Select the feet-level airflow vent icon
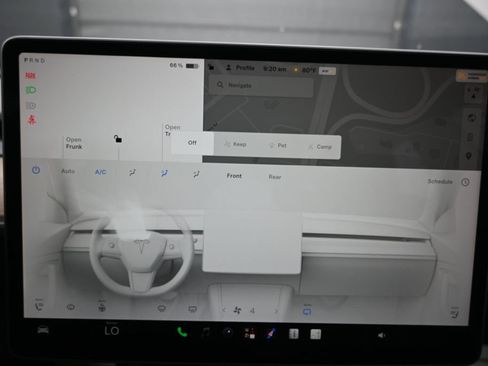Screen dimensions: 488x366 point(196,174)
